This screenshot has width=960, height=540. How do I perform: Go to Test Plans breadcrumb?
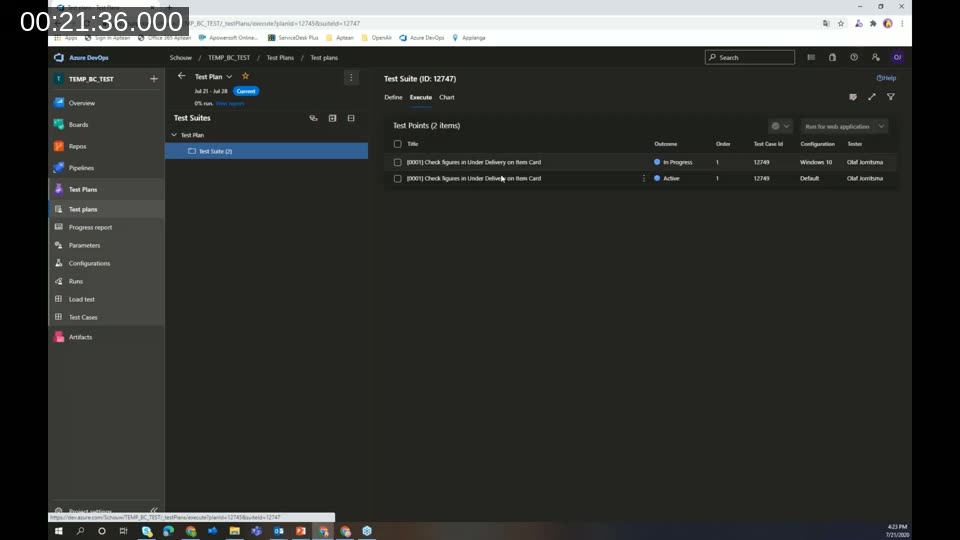(x=280, y=58)
